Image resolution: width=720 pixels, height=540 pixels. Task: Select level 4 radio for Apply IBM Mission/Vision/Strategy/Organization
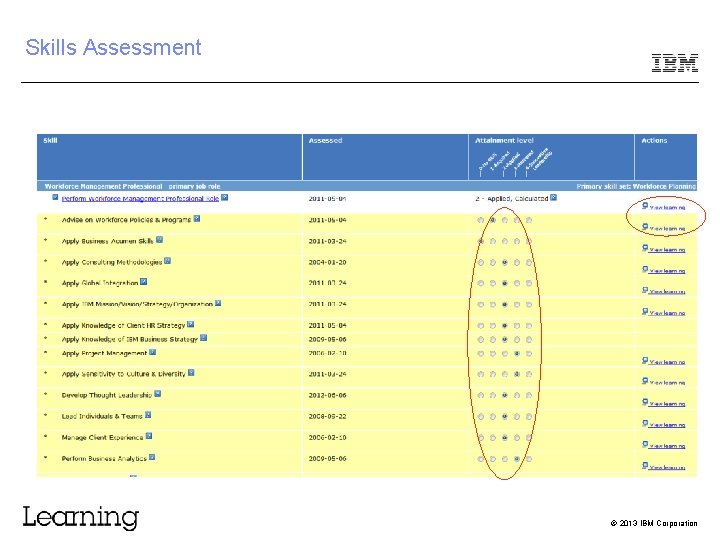[529, 304]
